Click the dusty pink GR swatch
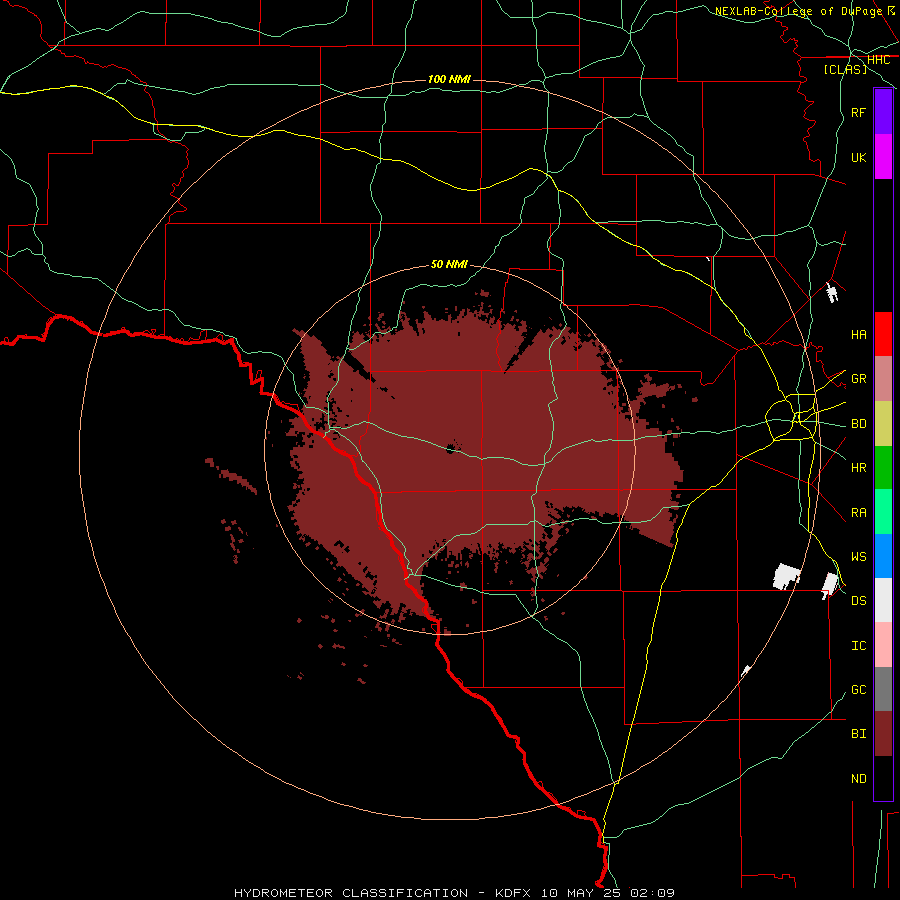This screenshot has width=900, height=900. [883, 379]
